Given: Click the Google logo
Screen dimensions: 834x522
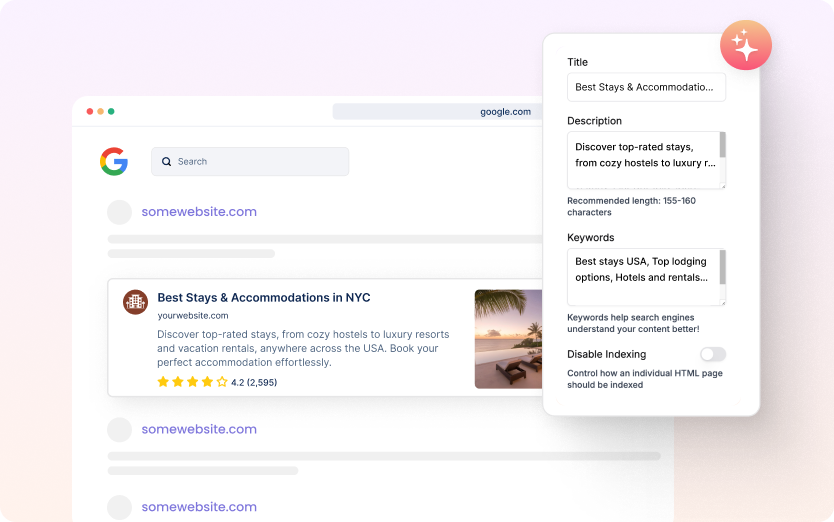Looking at the screenshot, I should pos(114,161).
